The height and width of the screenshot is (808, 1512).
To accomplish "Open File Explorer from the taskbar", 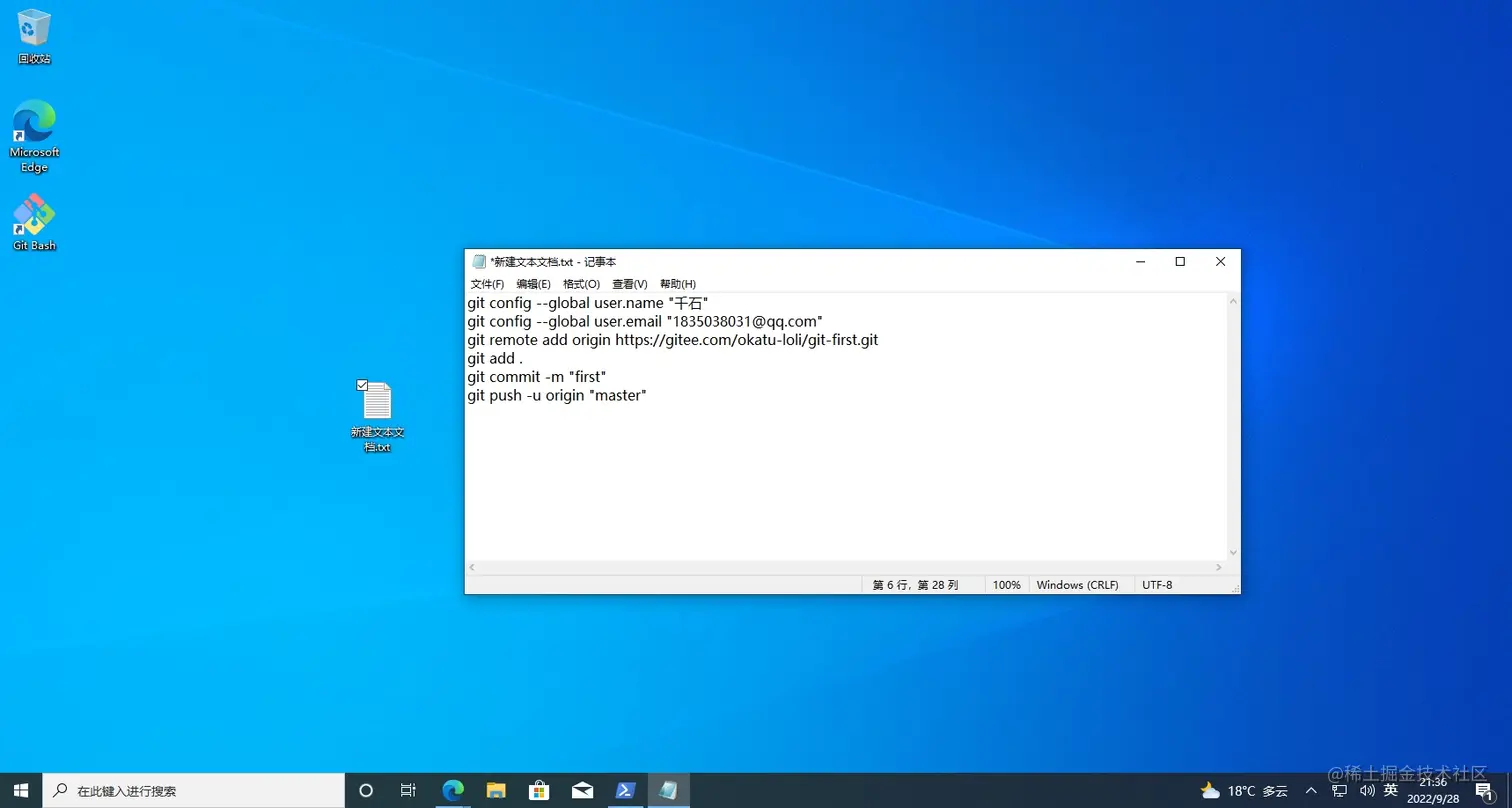I will pos(496,790).
